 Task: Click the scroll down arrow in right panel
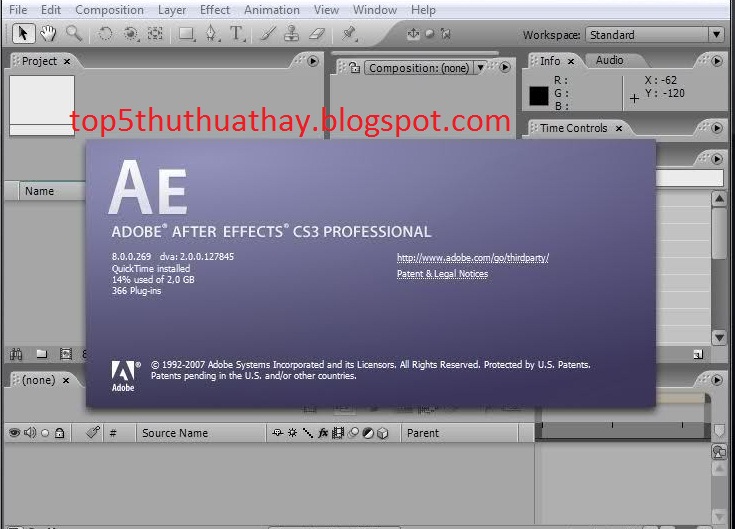click(719, 337)
